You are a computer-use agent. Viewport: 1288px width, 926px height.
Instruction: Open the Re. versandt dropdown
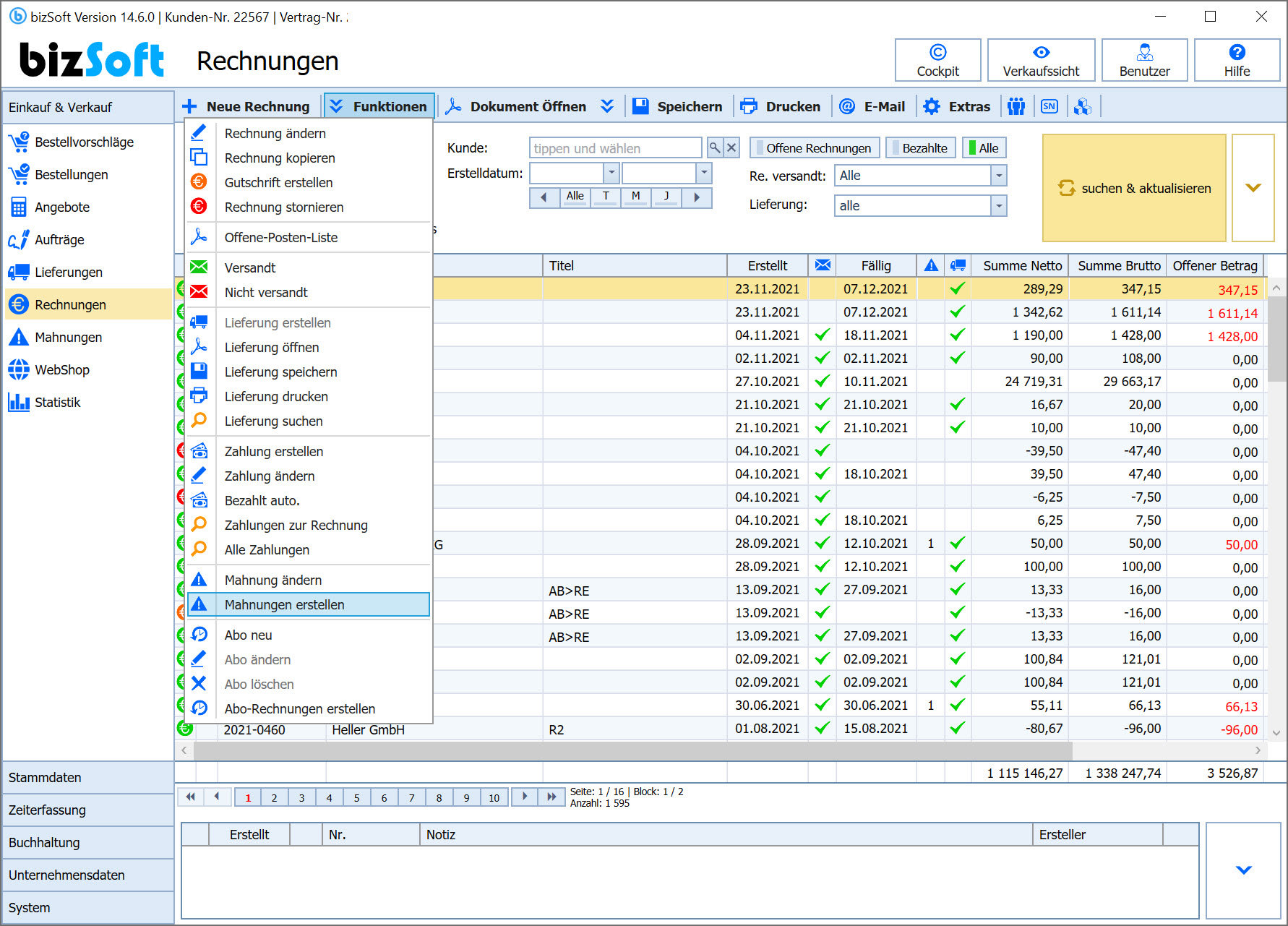[998, 176]
